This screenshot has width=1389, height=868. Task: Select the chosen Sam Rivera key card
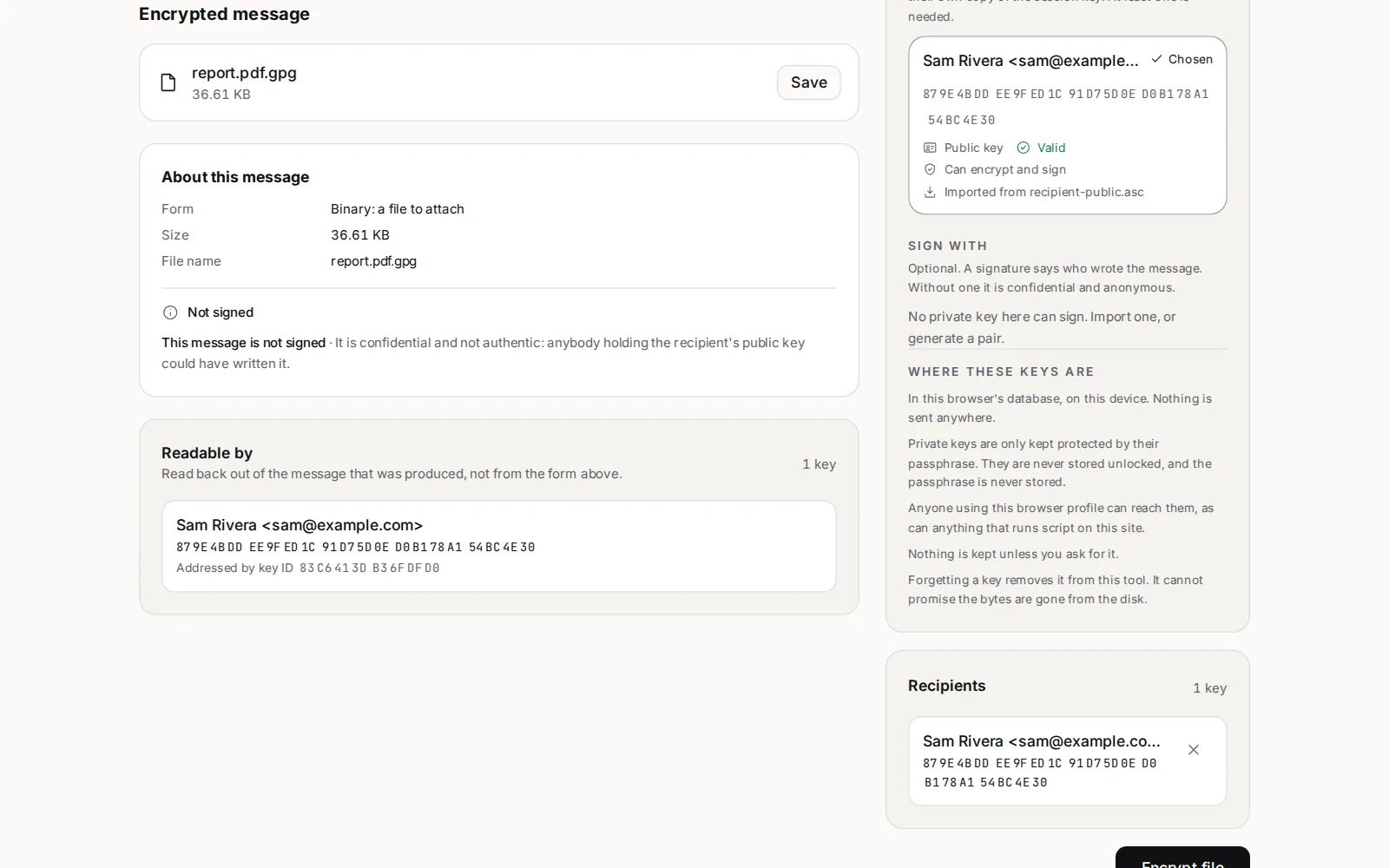(1067, 125)
